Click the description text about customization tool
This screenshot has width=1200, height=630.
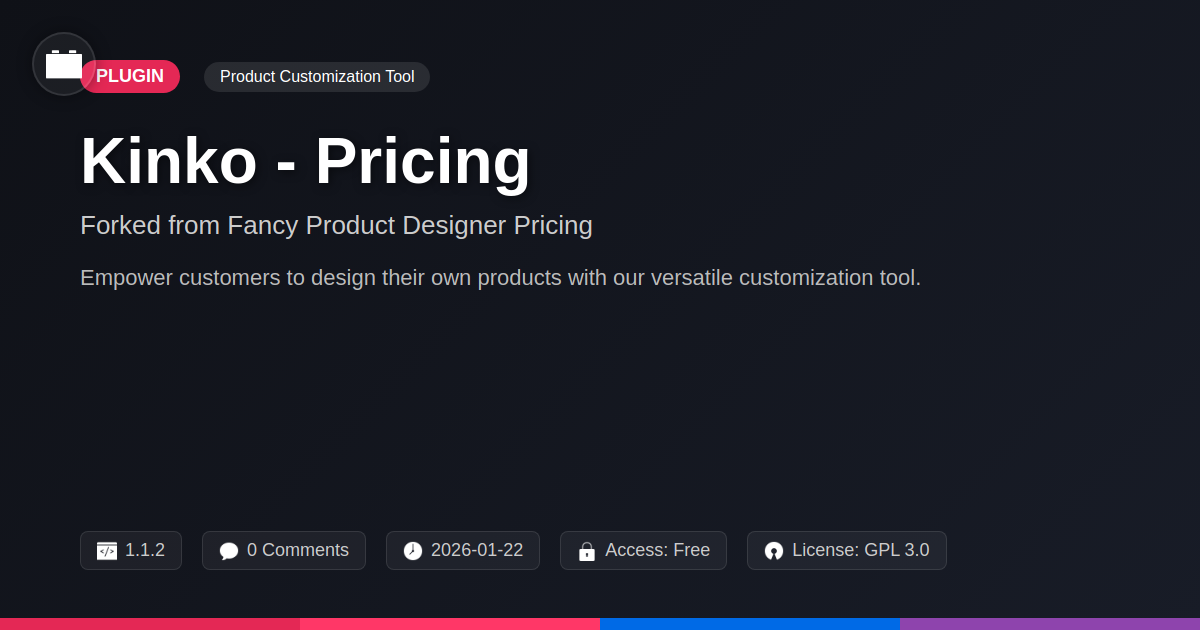tap(500, 278)
